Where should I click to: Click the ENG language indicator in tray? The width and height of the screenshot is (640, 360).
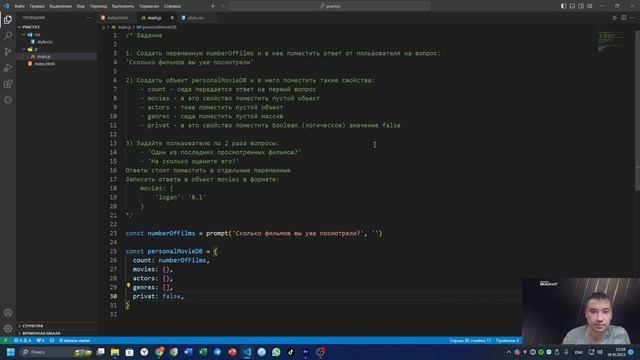pyautogui.click(x=579, y=352)
